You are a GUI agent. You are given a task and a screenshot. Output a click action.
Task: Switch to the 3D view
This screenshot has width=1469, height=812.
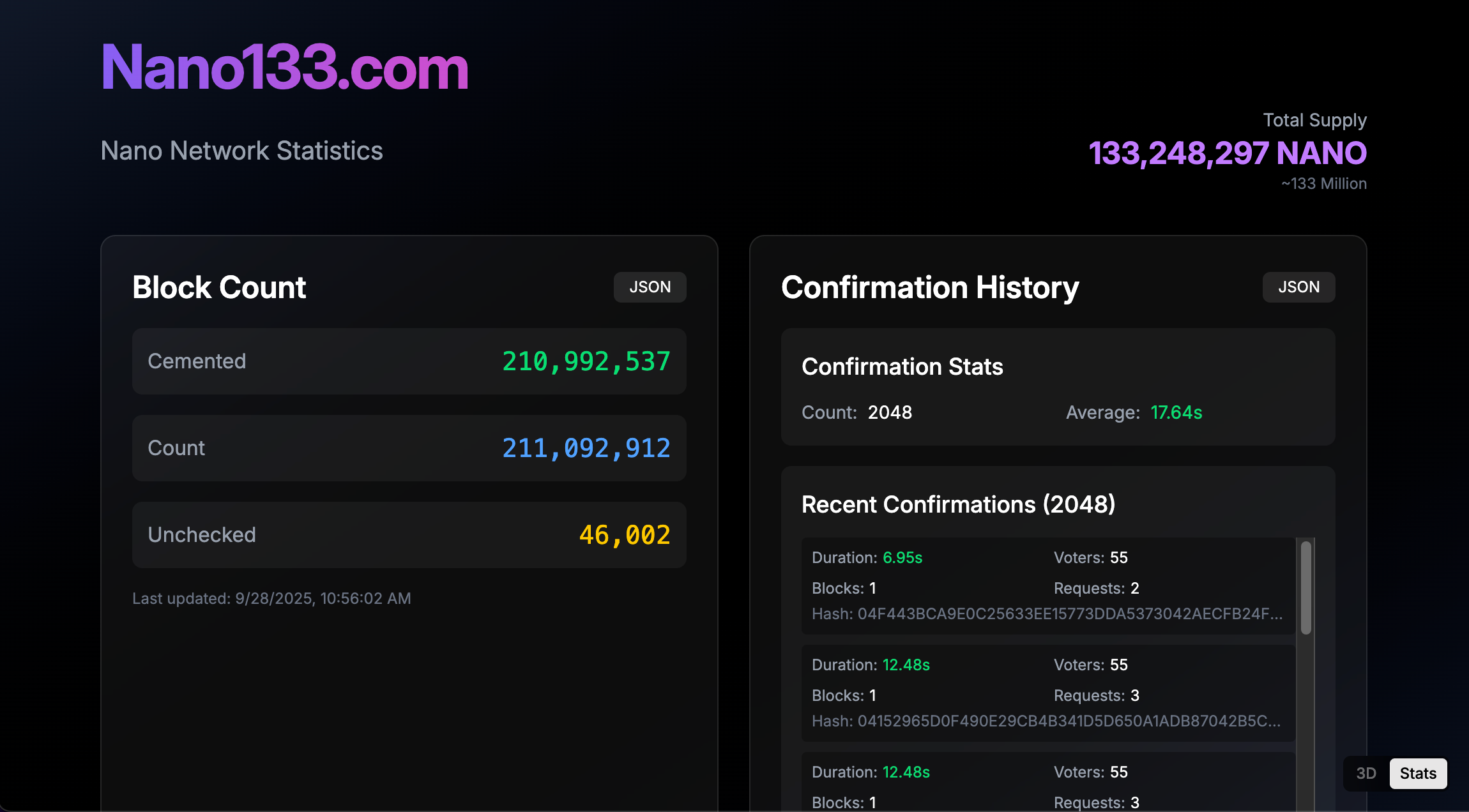coord(1366,773)
